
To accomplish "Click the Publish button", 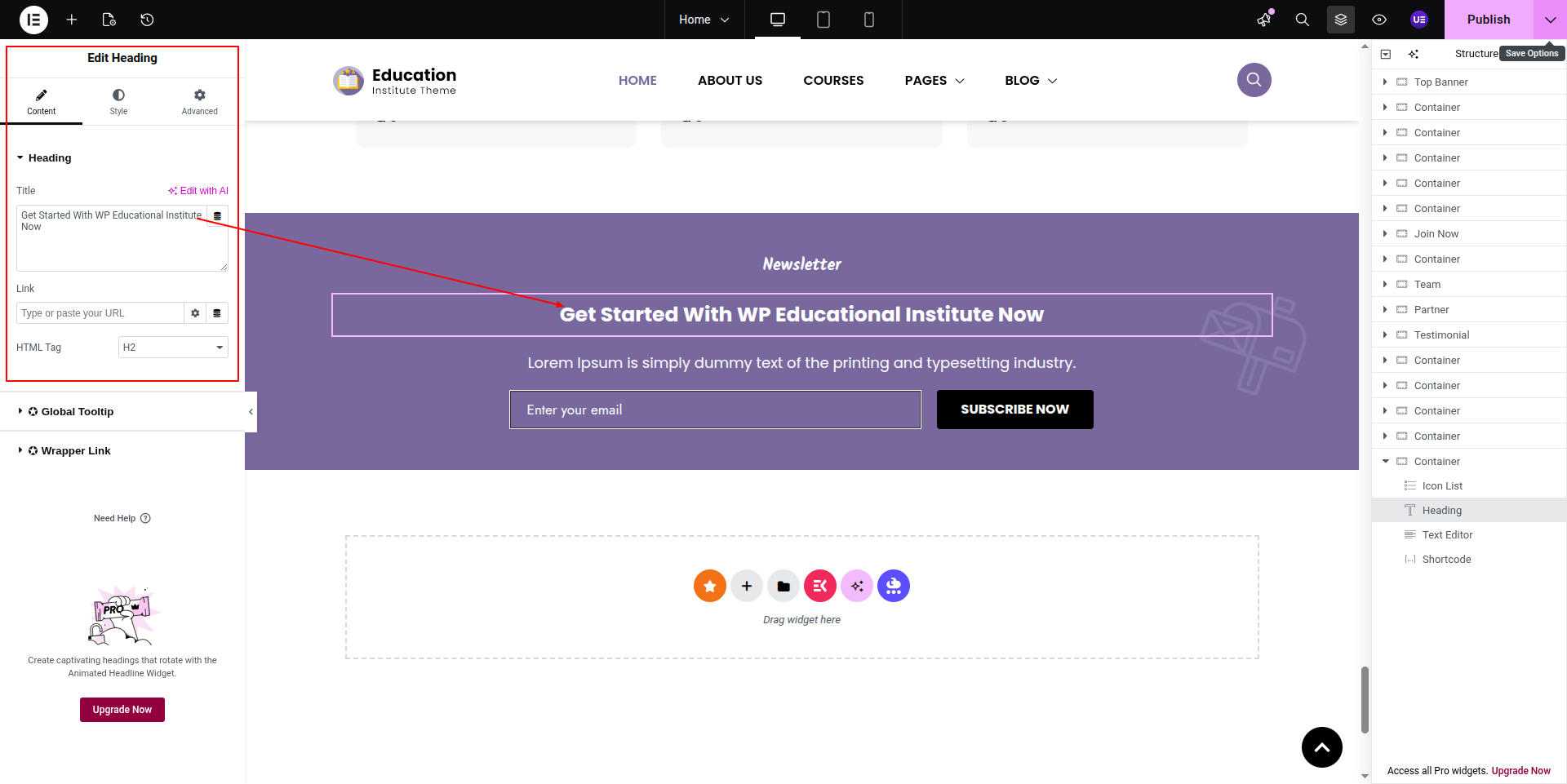I will (1488, 20).
